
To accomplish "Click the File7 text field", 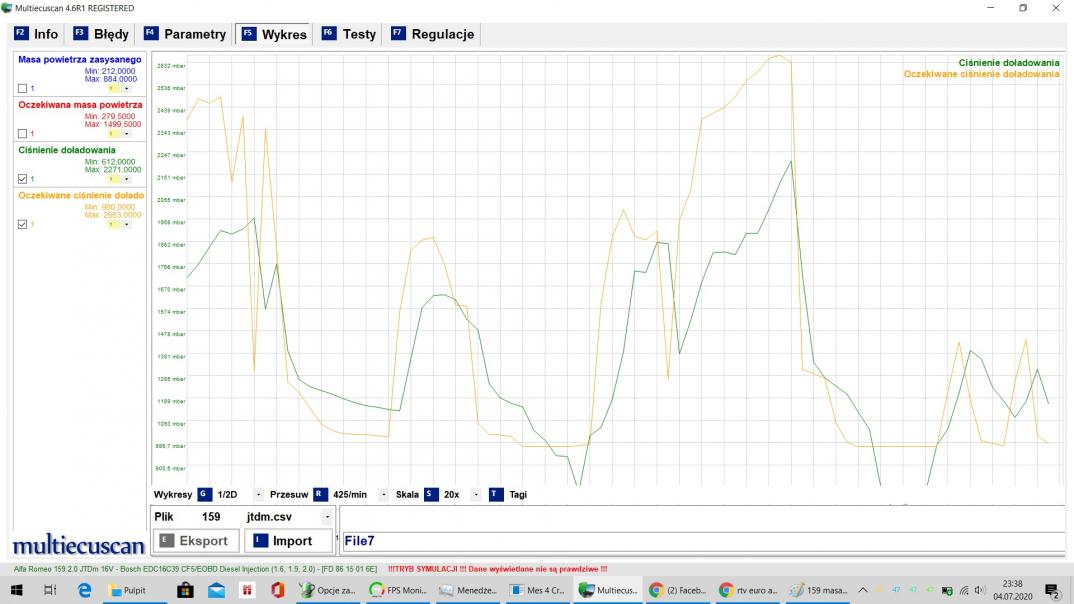I will [x=700, y=541].
